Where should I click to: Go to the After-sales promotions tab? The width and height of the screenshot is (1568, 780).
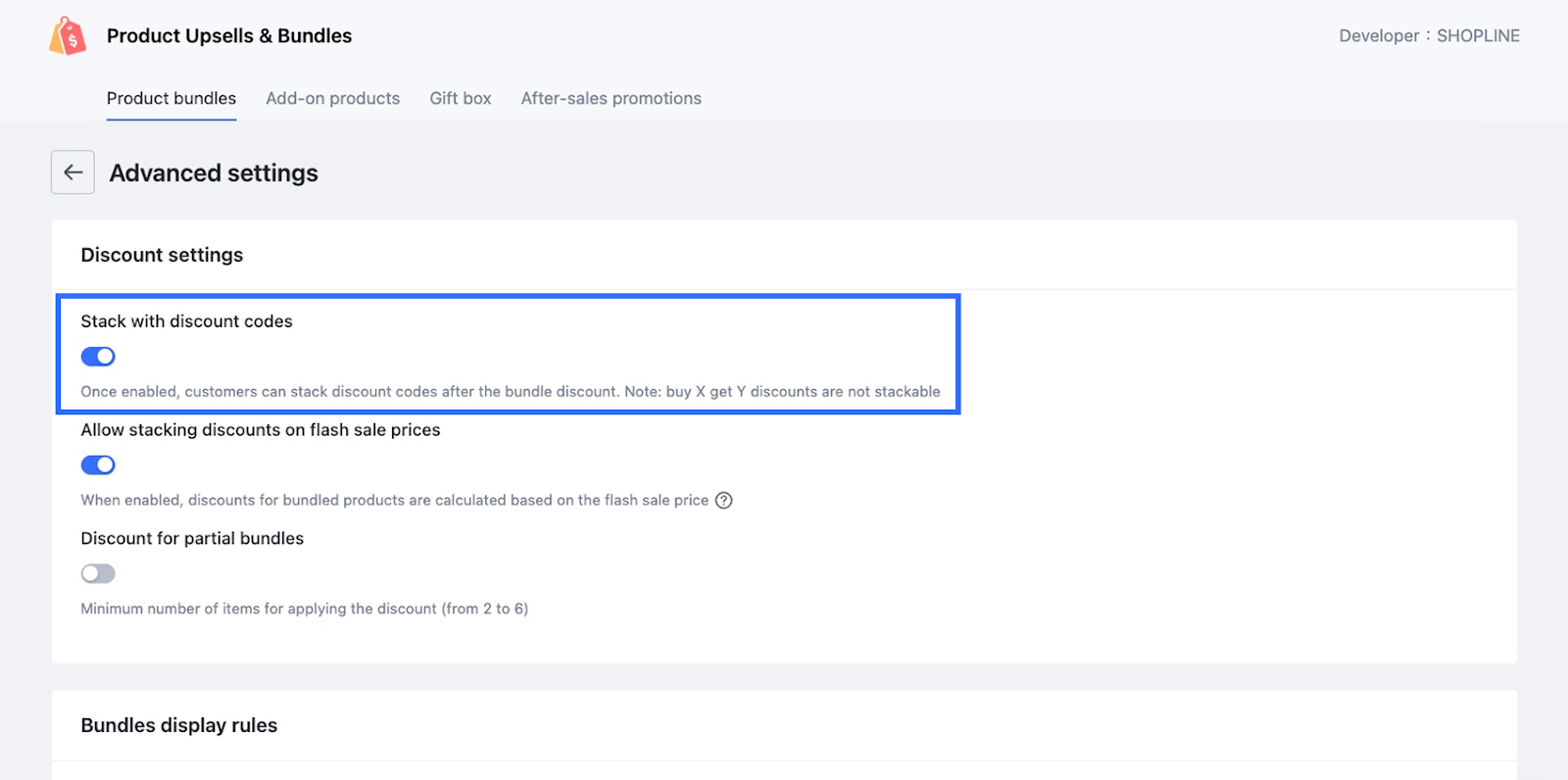click(611, 98)
